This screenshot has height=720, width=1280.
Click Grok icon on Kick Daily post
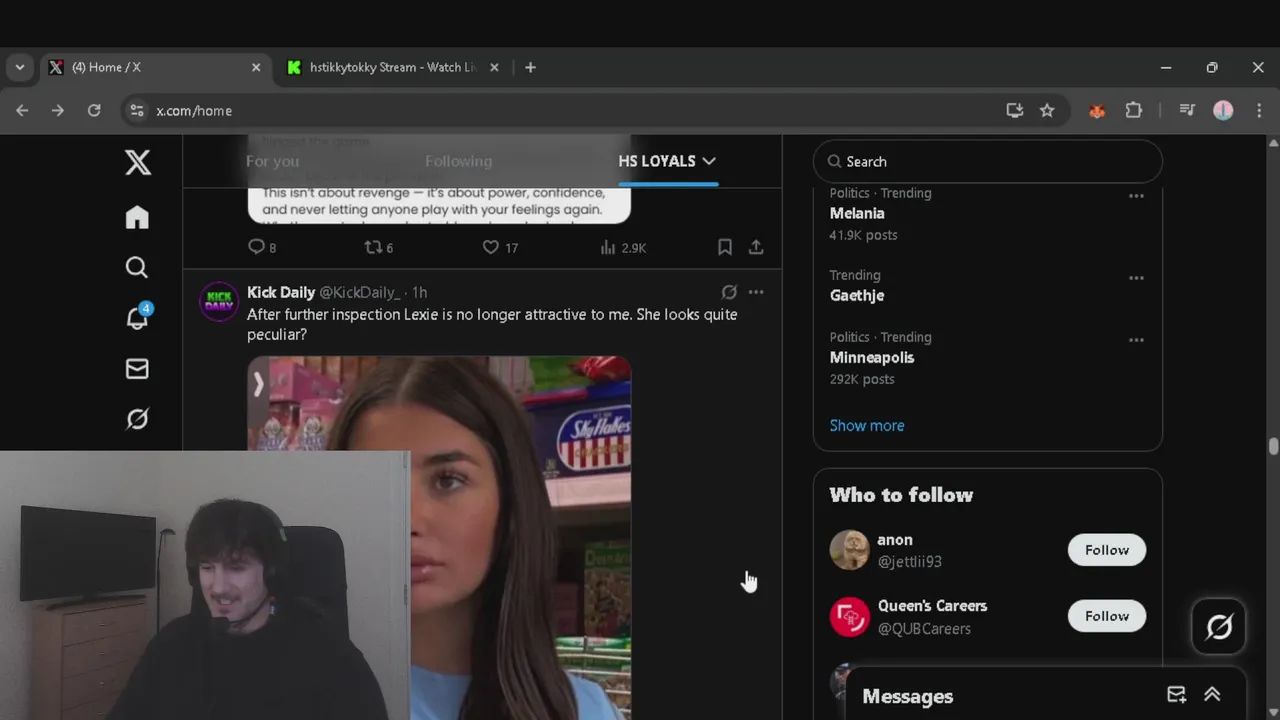pyautogui.click(x=729, y=292)
